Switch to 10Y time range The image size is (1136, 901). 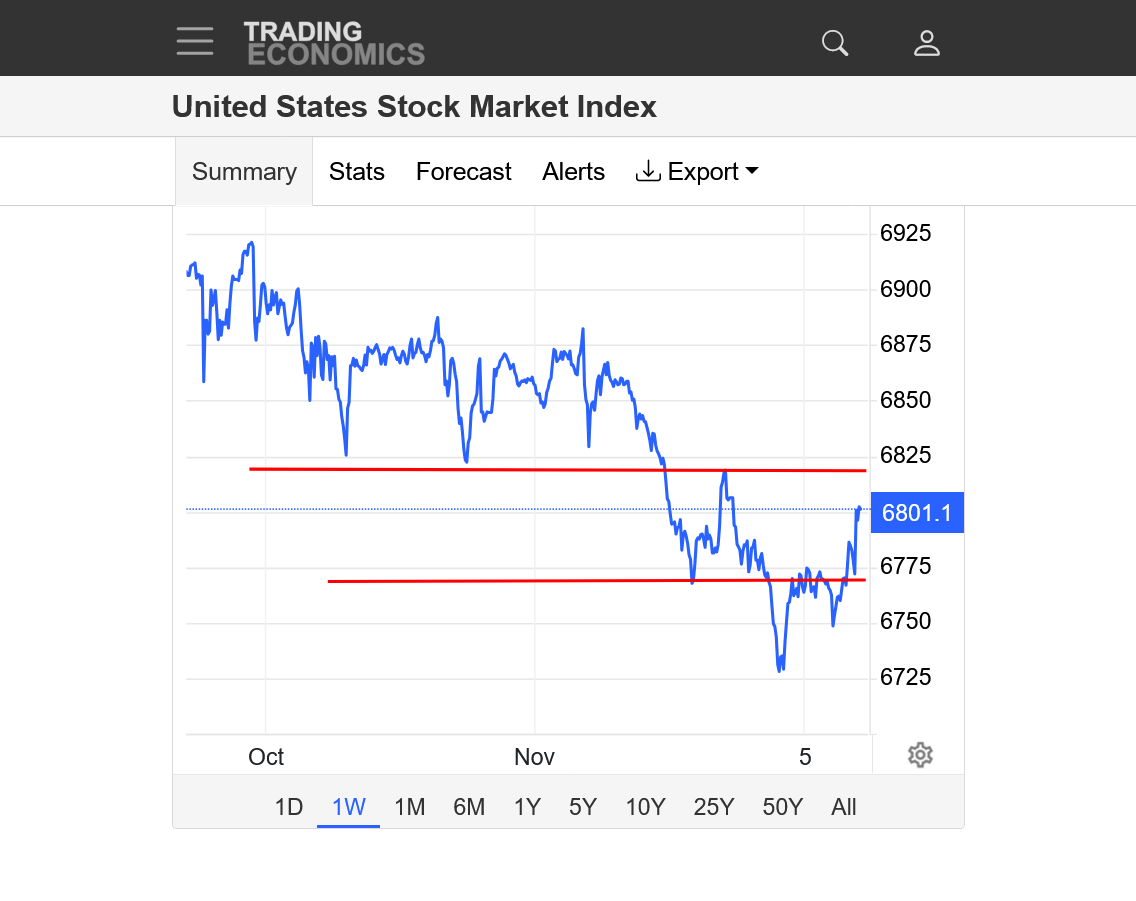tap(645, 807)
